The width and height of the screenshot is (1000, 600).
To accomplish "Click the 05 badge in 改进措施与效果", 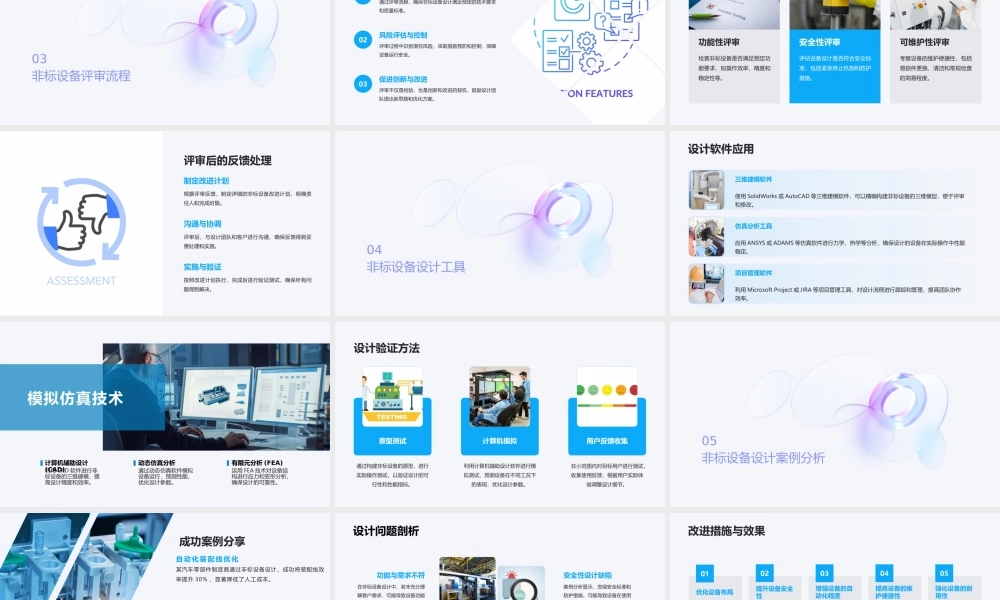I will point(944,573).
